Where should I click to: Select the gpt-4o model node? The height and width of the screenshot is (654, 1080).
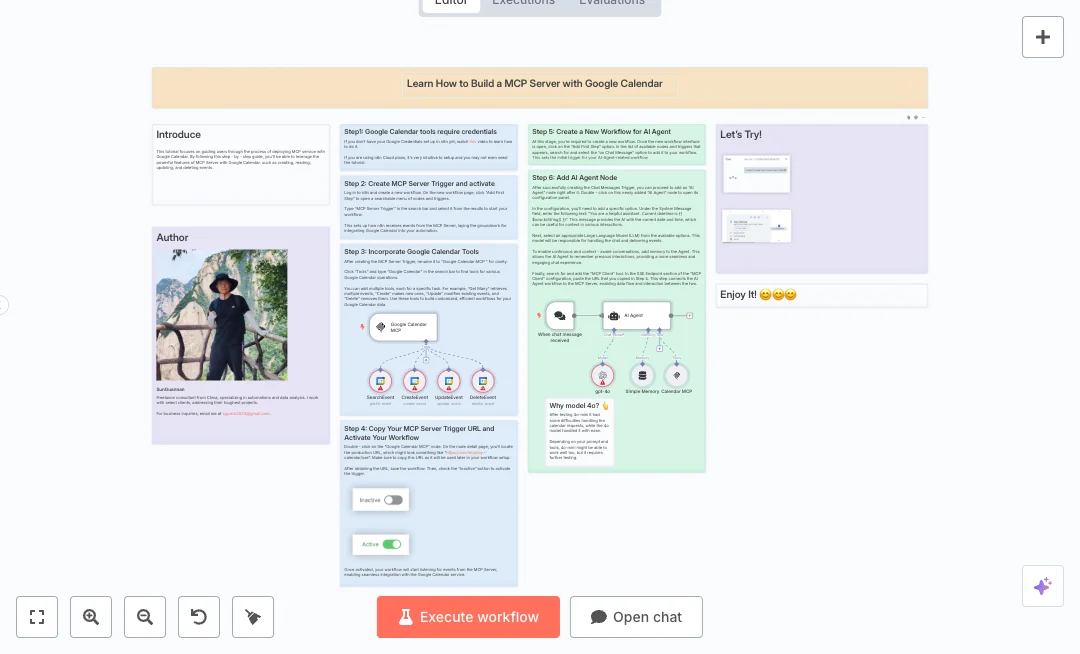click(x=602, y=375)
